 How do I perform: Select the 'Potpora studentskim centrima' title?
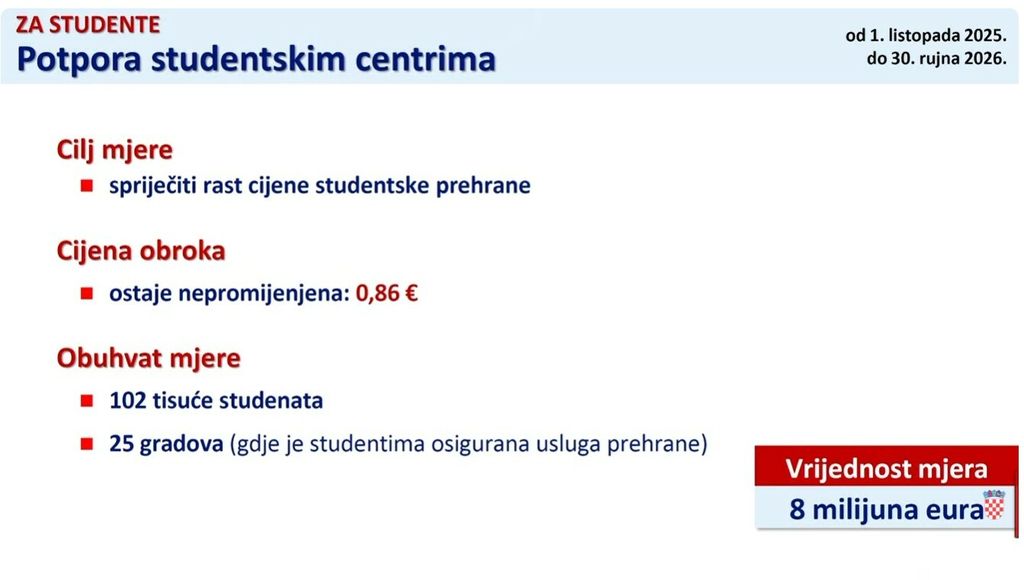tap(256, 59)
